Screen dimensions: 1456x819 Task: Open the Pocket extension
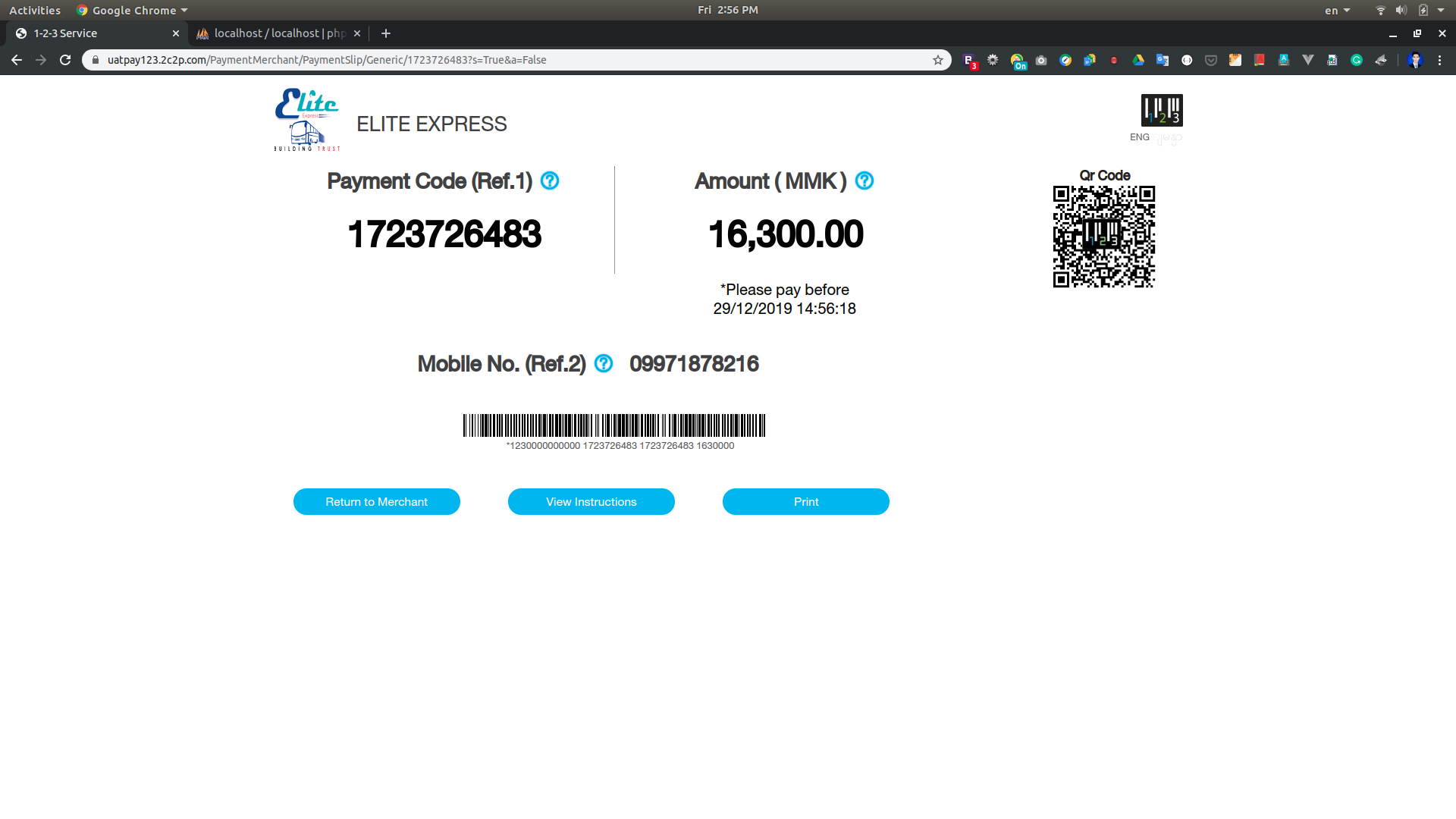click(1211, 60)
